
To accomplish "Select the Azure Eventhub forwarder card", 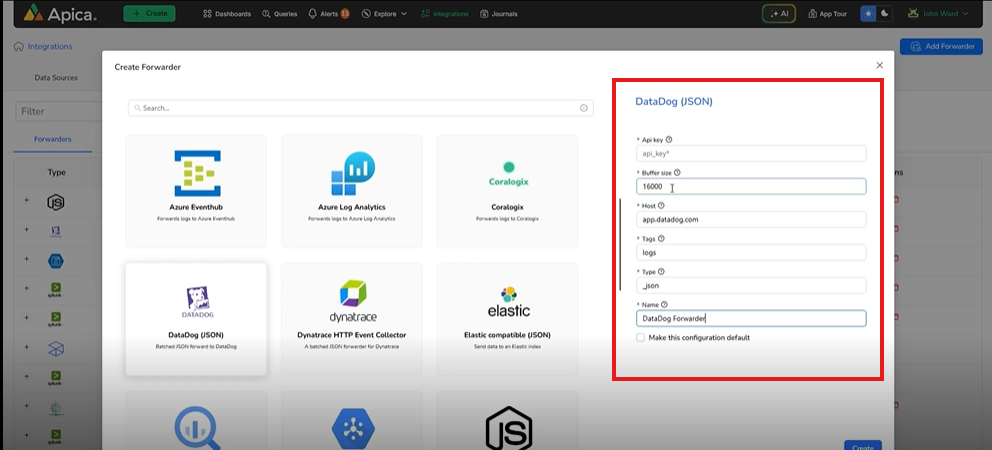I will pos(196,190).
